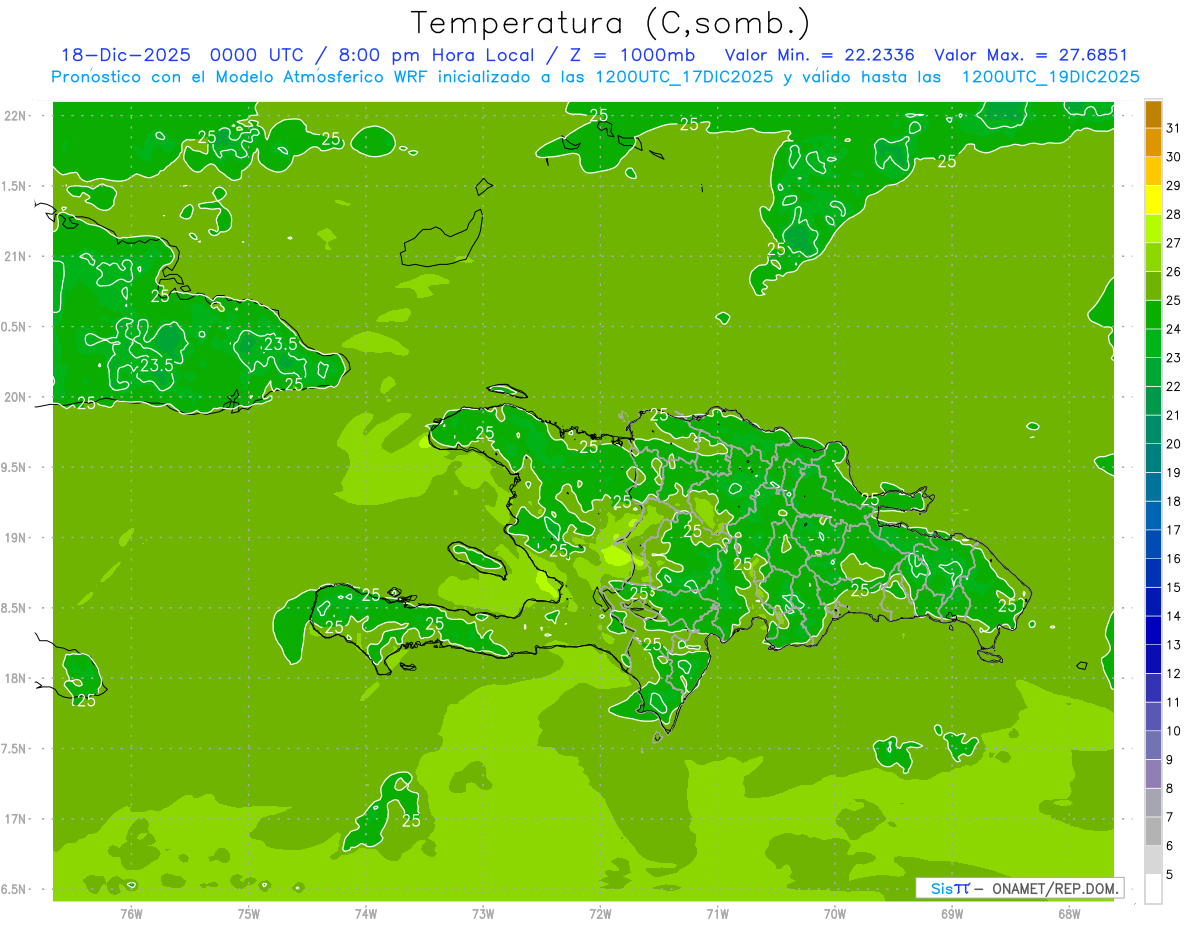The width and height of the screenshot is (1200, 927).
Task: Pick the blue swatch between 15 and 16
Action: pos(1153,573)
